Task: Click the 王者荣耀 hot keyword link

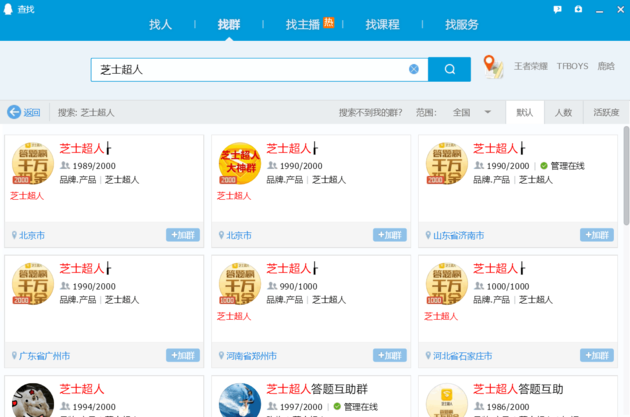Action: click(530, 67)
